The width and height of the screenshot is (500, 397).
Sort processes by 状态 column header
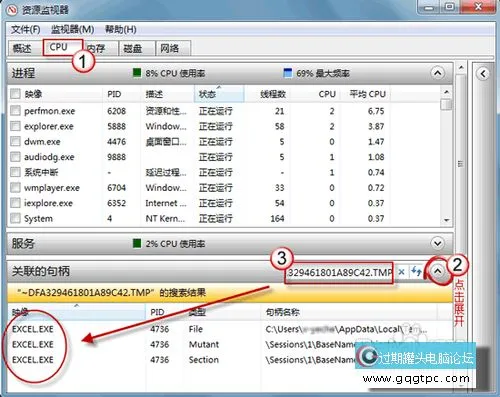(x=219, y=94)
